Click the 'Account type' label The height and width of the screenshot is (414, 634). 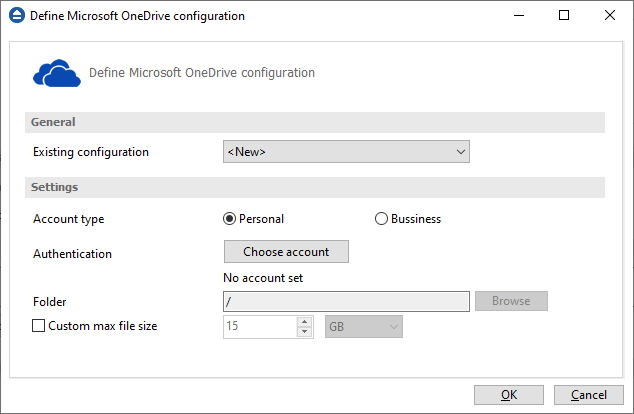coord(69,219)
